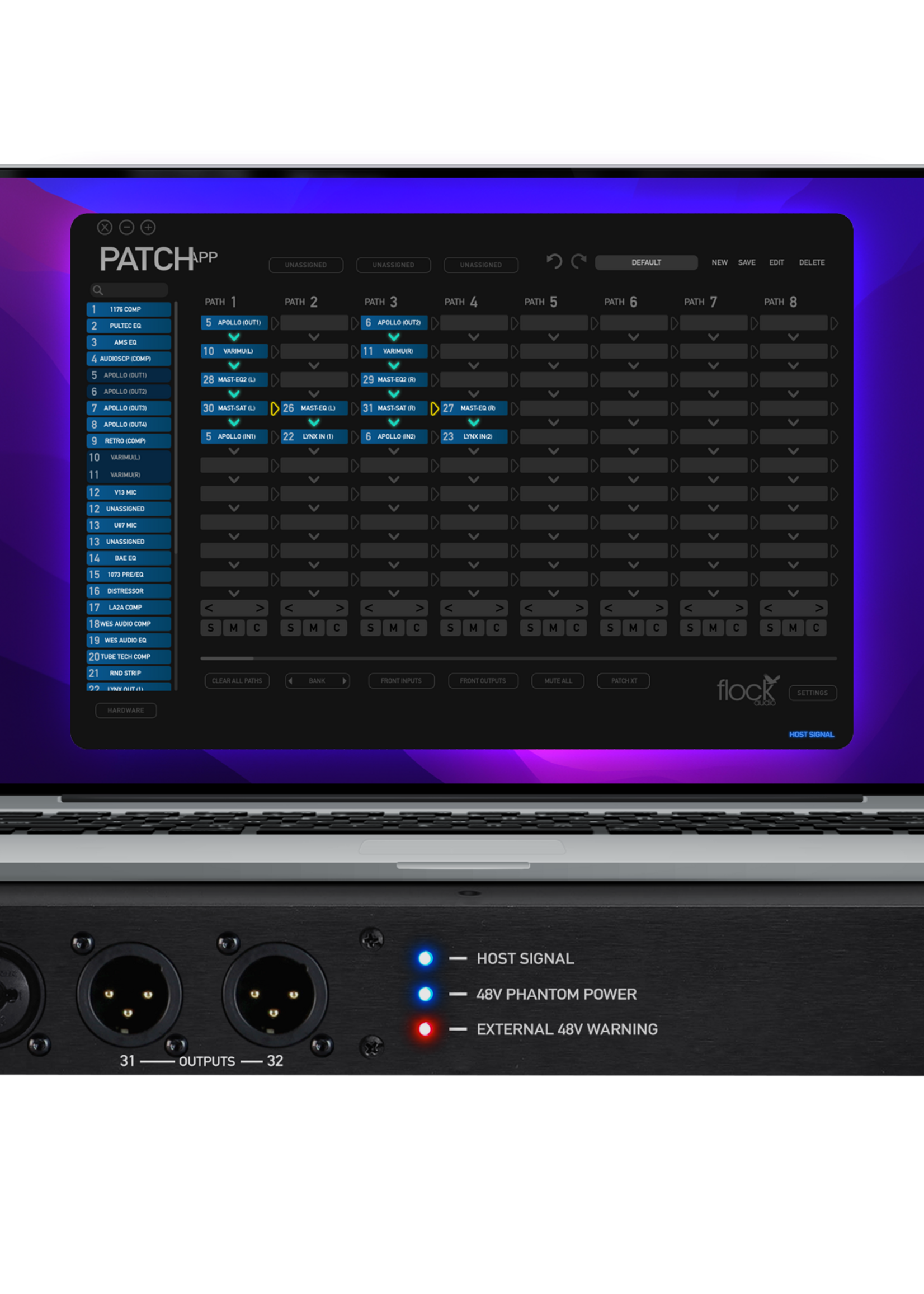Click hardware list vertical scrollbar
Image resolution: width=924 pixels, height=1294 pixels.
[176, 427]
